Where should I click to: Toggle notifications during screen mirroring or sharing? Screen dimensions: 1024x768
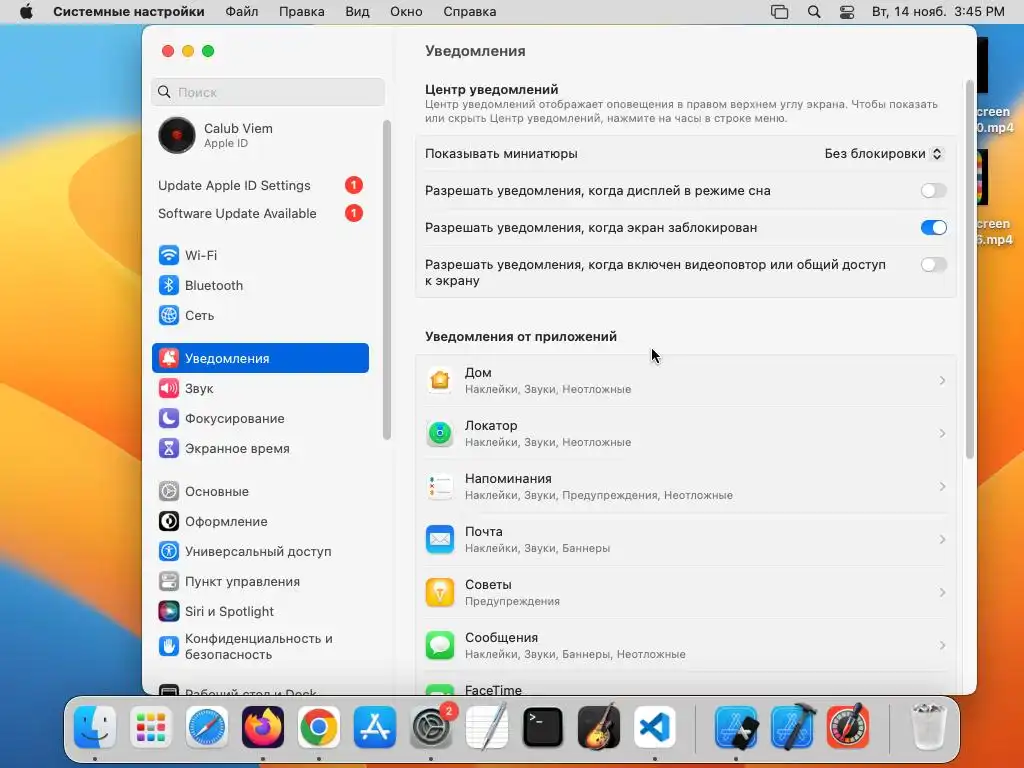[933, 264]
